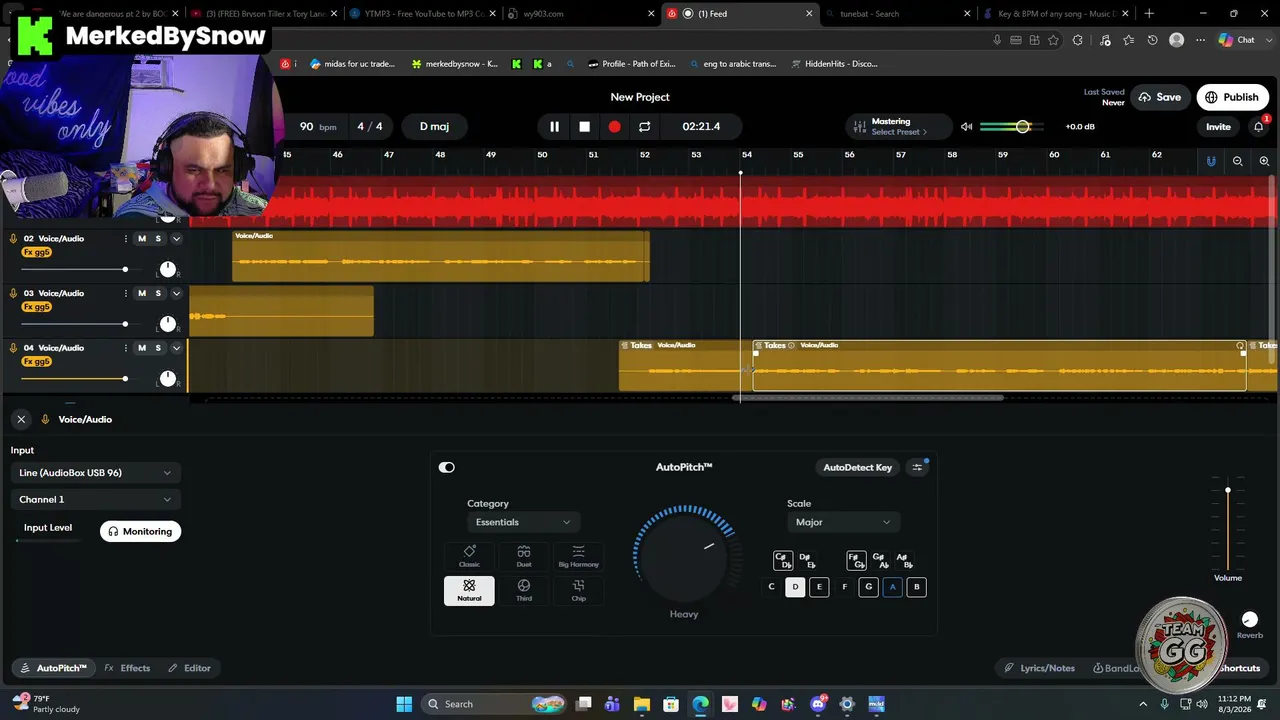Image resolution: width=1280 pixels, height=720 pixels.
Task: Open options menu for track 04
Action: [x=125, y=348]
